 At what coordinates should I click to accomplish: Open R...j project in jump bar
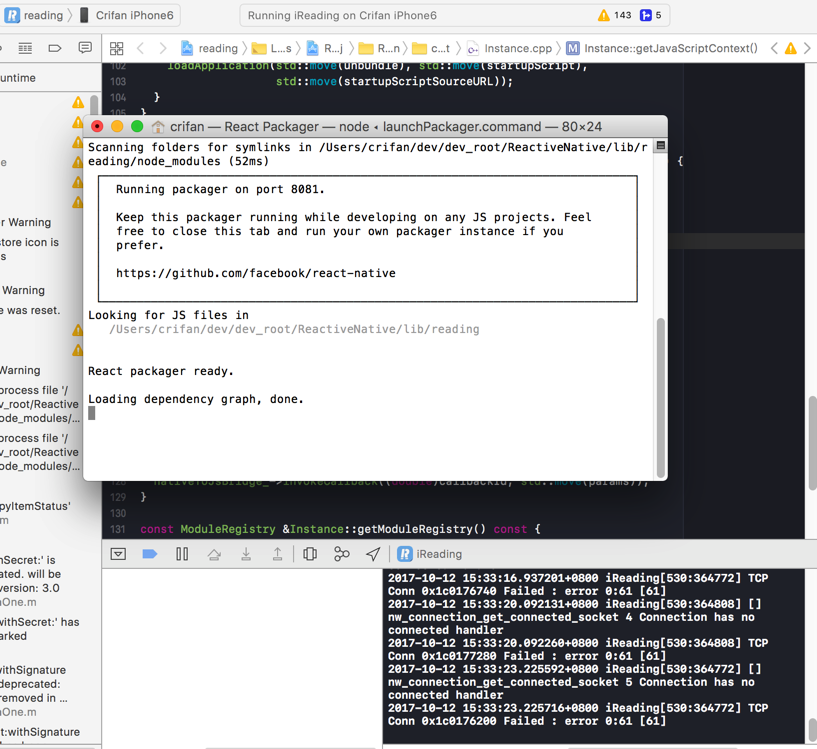tap(325, 48)
